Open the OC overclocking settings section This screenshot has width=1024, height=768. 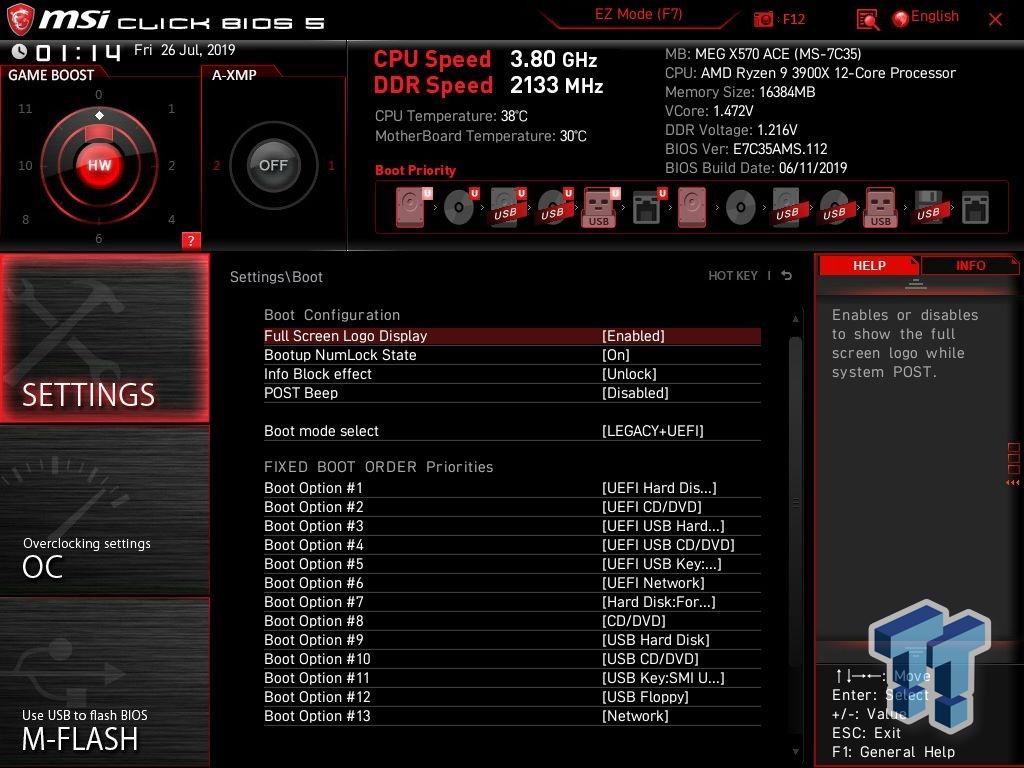pyautogui.click(x=104, y=510)
